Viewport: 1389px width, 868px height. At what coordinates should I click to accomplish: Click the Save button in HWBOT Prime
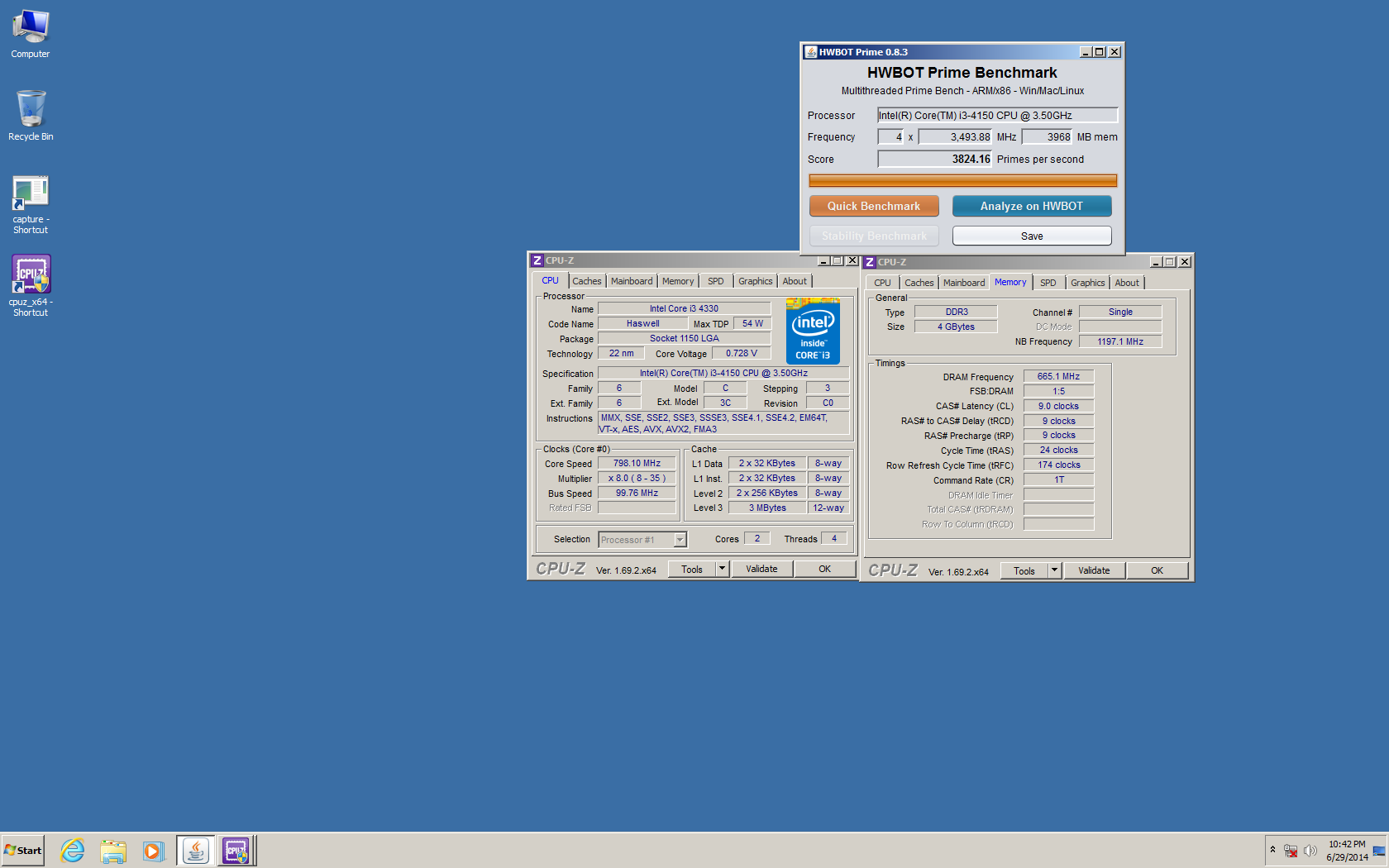click(x=1032, y=236)
